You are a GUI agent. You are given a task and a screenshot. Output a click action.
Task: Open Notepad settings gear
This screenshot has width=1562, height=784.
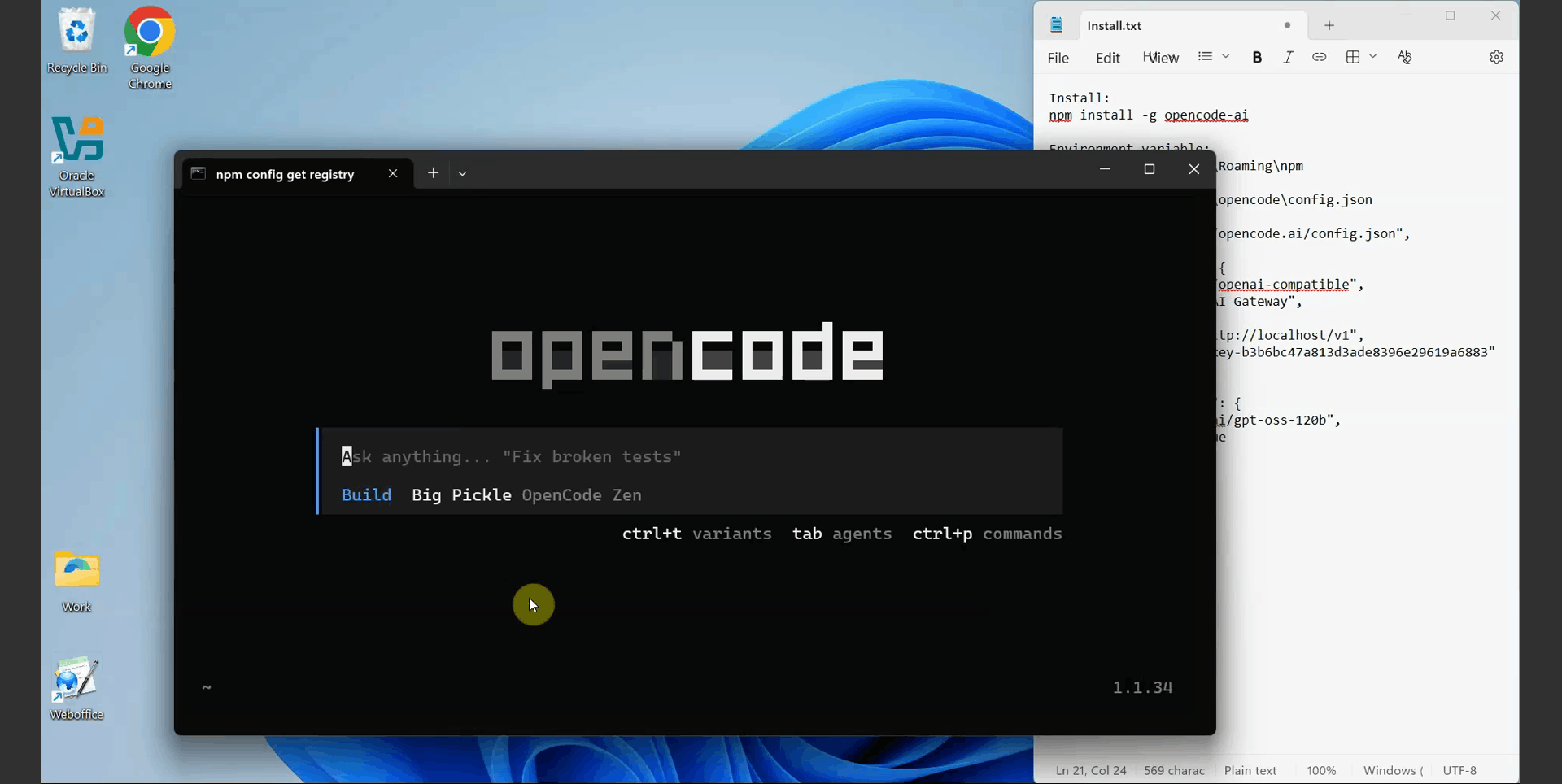[x=1496, y=57]
